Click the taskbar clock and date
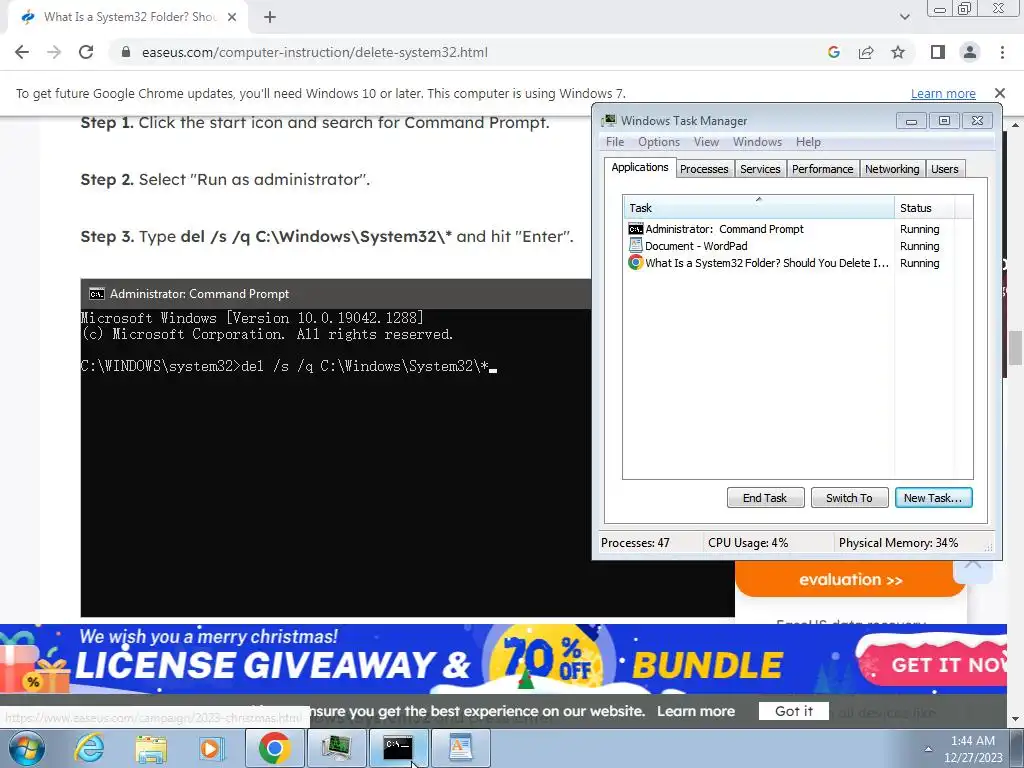 973,749
